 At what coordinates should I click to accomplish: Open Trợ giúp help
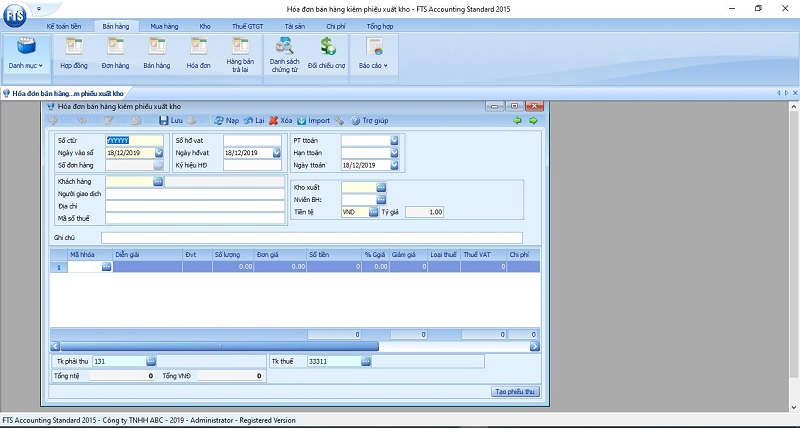[370, 121]
